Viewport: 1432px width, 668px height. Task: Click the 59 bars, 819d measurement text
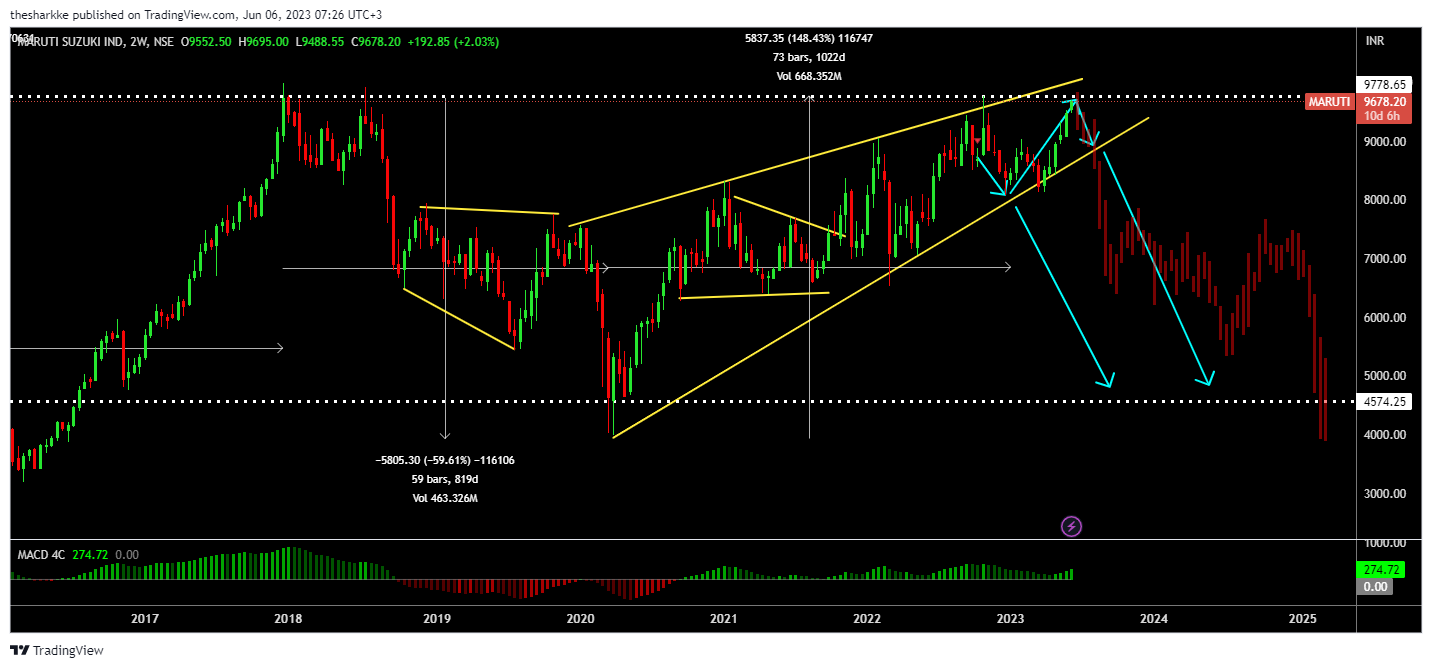point(445,479)
